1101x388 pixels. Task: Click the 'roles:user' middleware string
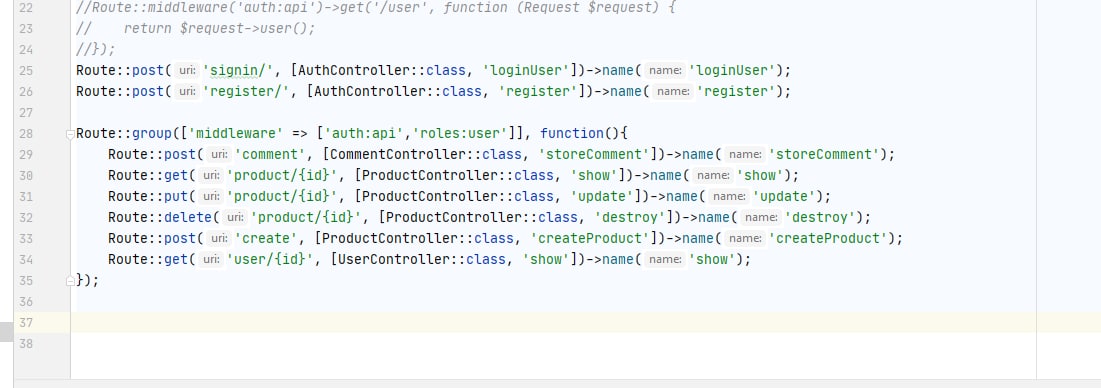click(x=459, y=133)
